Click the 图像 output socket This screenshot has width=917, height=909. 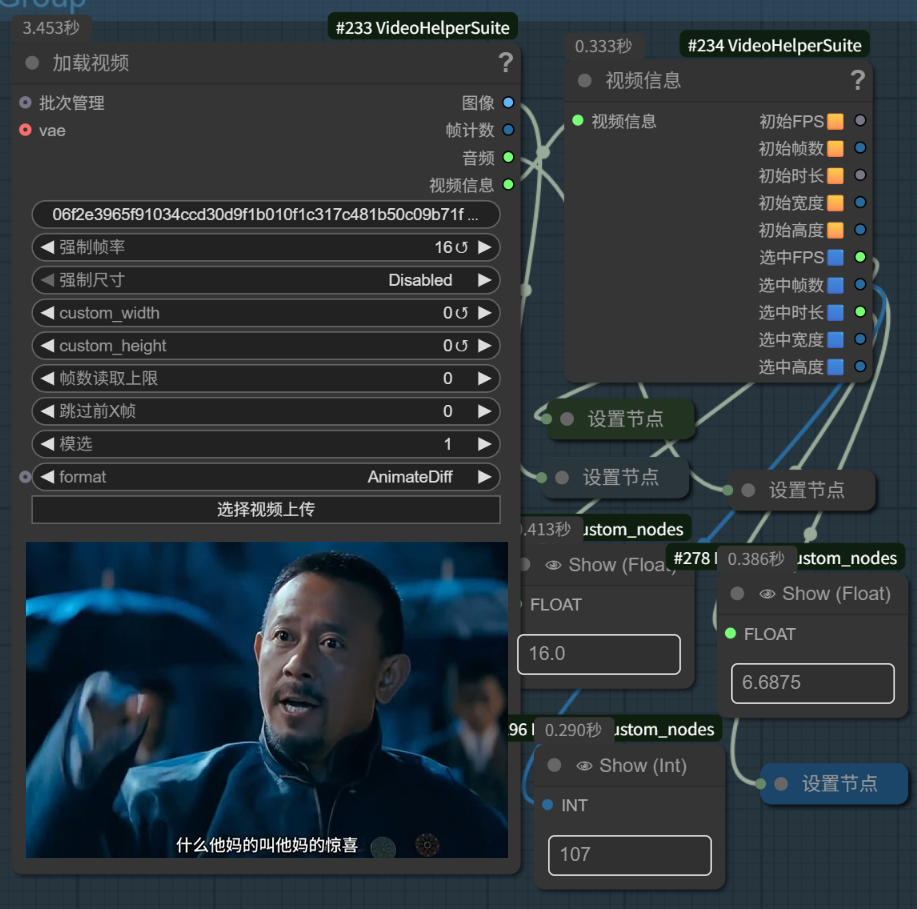(508, 102)
